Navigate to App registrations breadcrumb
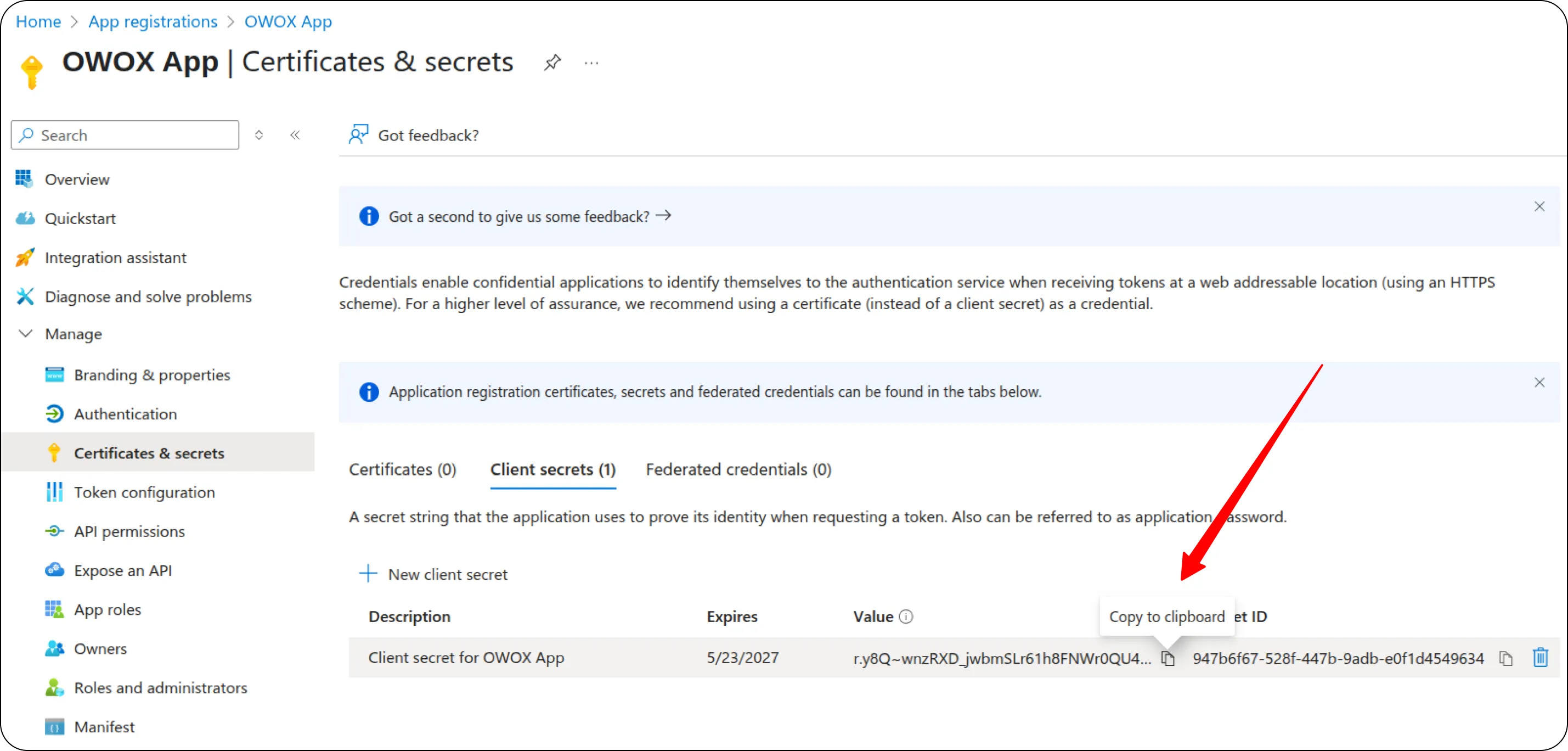Image resolution: width=1568 pixels, height=751 pixels. [153, 21]
